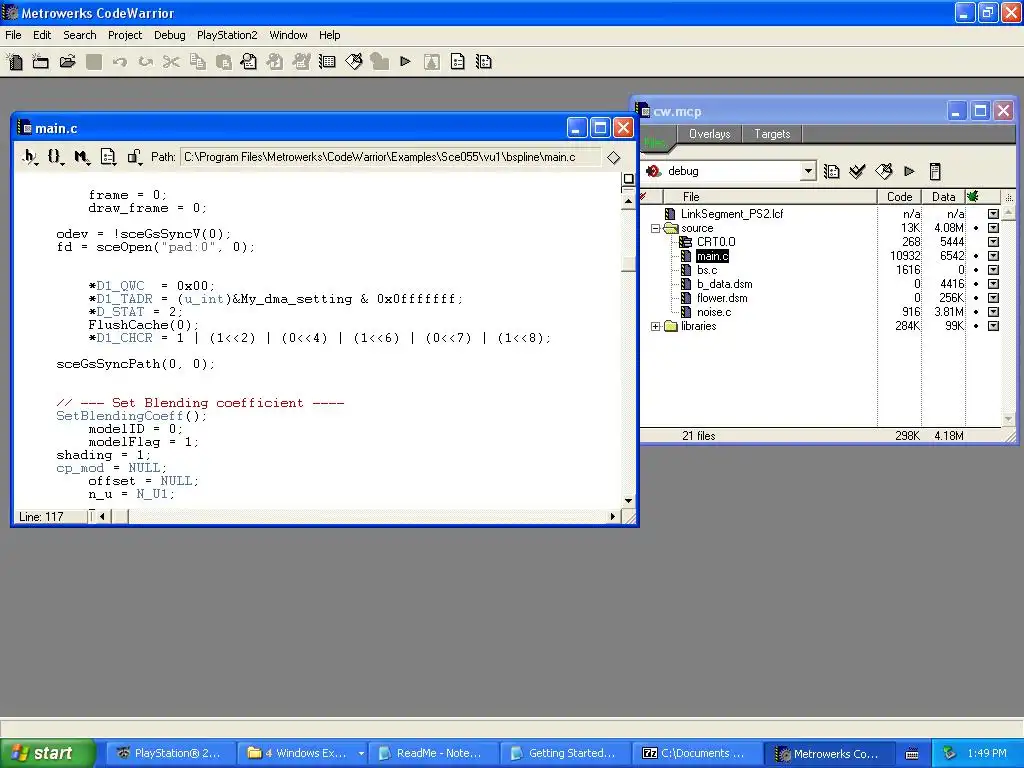Click the Copy toolbar icon
The width and height of the screenshot is (1024, 768).
197,62
